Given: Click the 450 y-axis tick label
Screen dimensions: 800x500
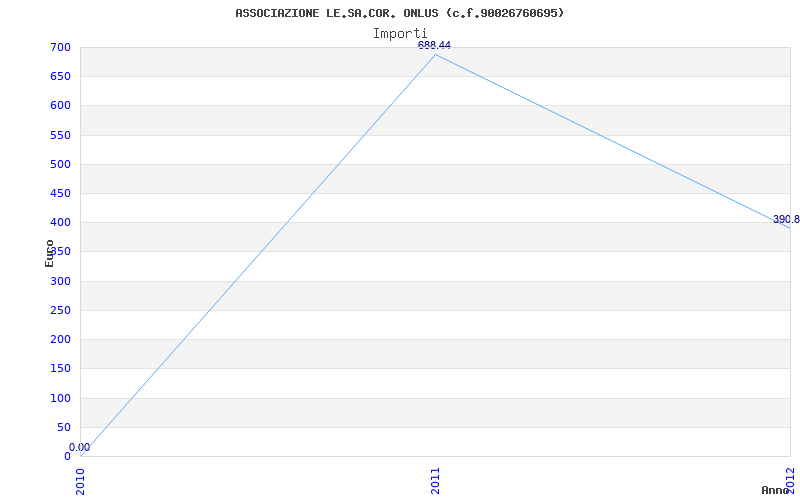Looking at the screenshot, I should 60,193.
